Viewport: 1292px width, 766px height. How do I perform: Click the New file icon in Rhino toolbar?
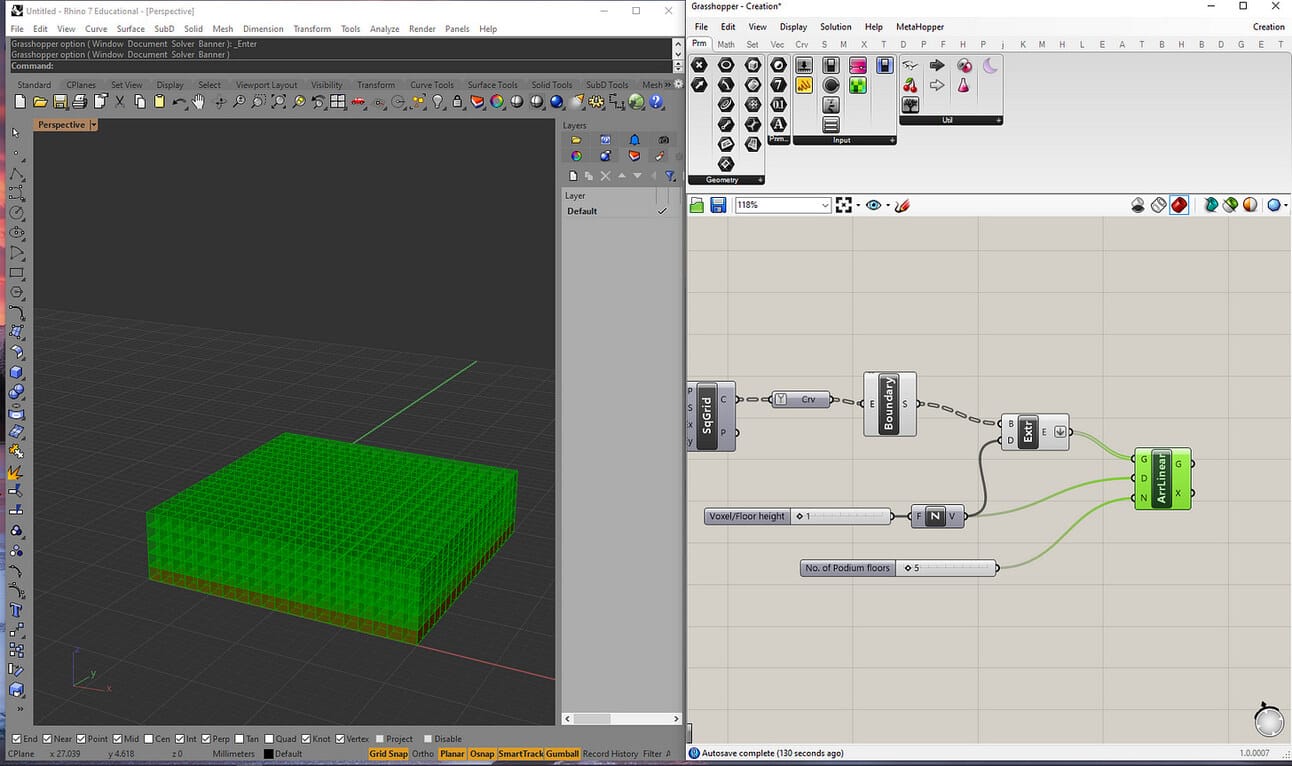coord(20,102)
